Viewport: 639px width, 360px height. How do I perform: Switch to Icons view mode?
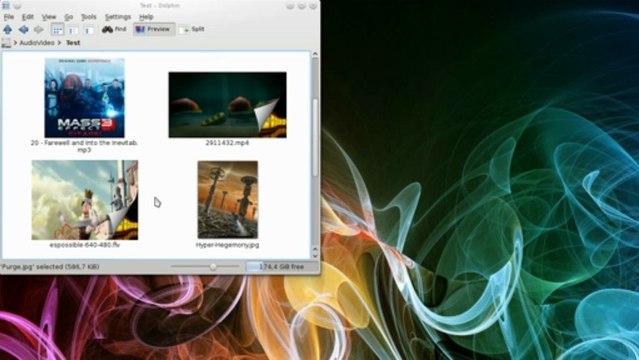tap(57, 30)
